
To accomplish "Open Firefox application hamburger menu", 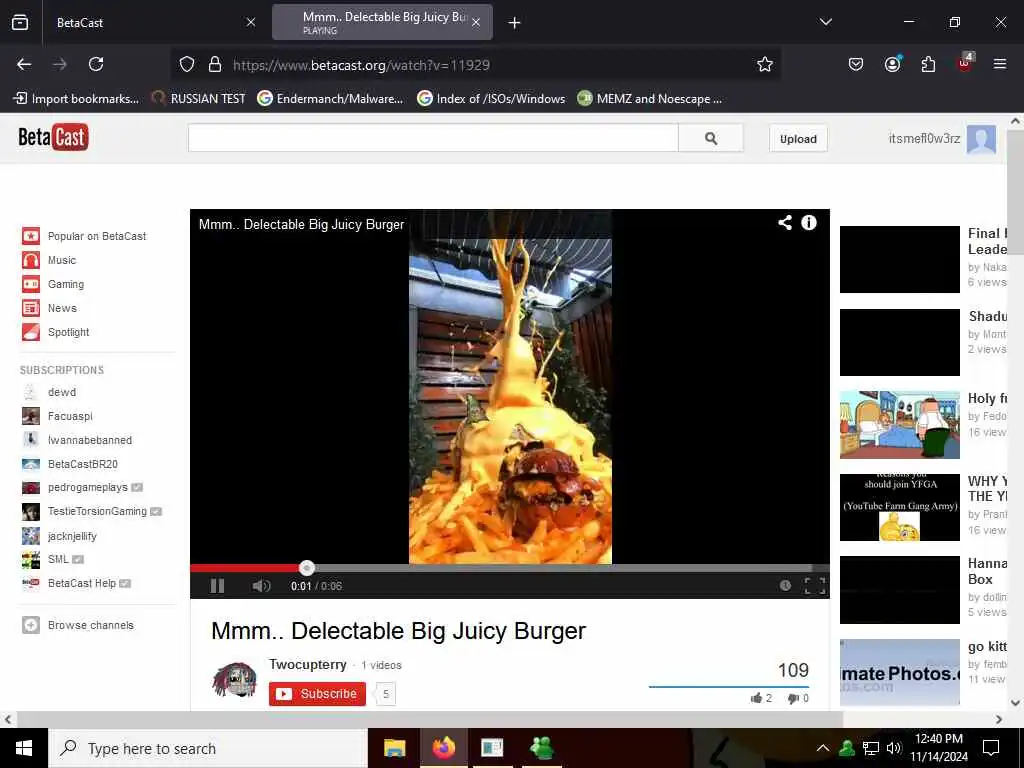I will click(1000, 64).
